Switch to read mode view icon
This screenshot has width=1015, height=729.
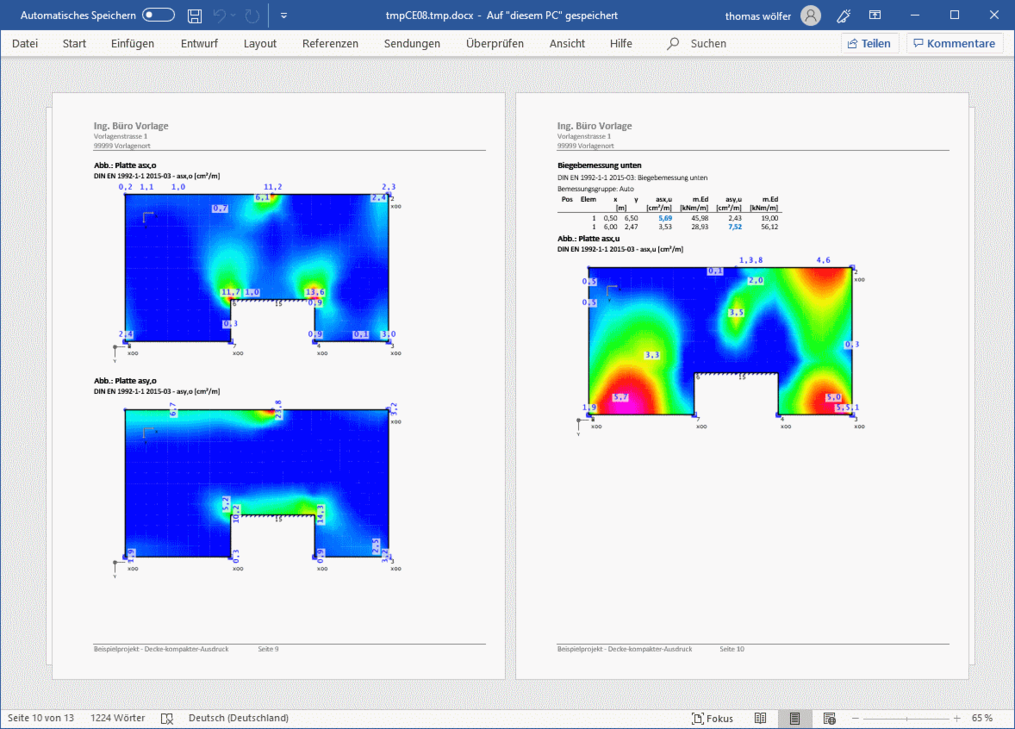coord(760,718)
